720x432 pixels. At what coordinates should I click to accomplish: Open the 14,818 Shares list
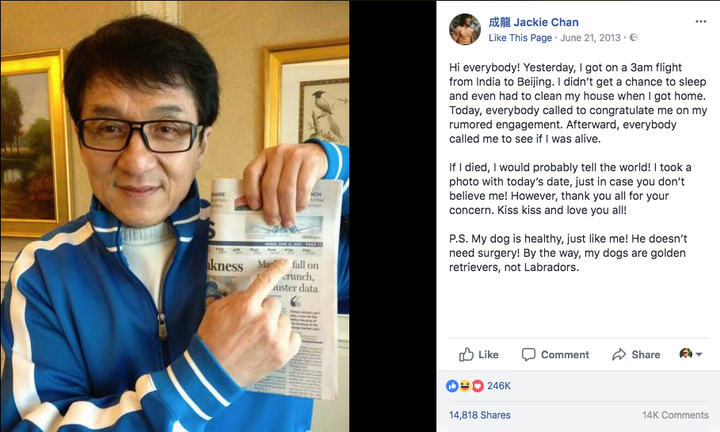(479, 415)
